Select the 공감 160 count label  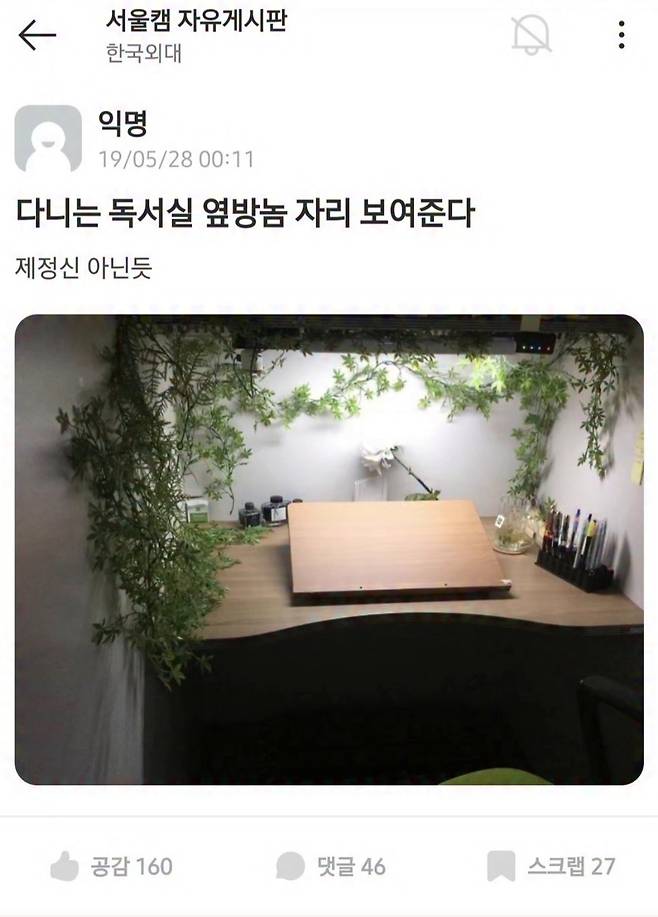[x=132, y=866]
